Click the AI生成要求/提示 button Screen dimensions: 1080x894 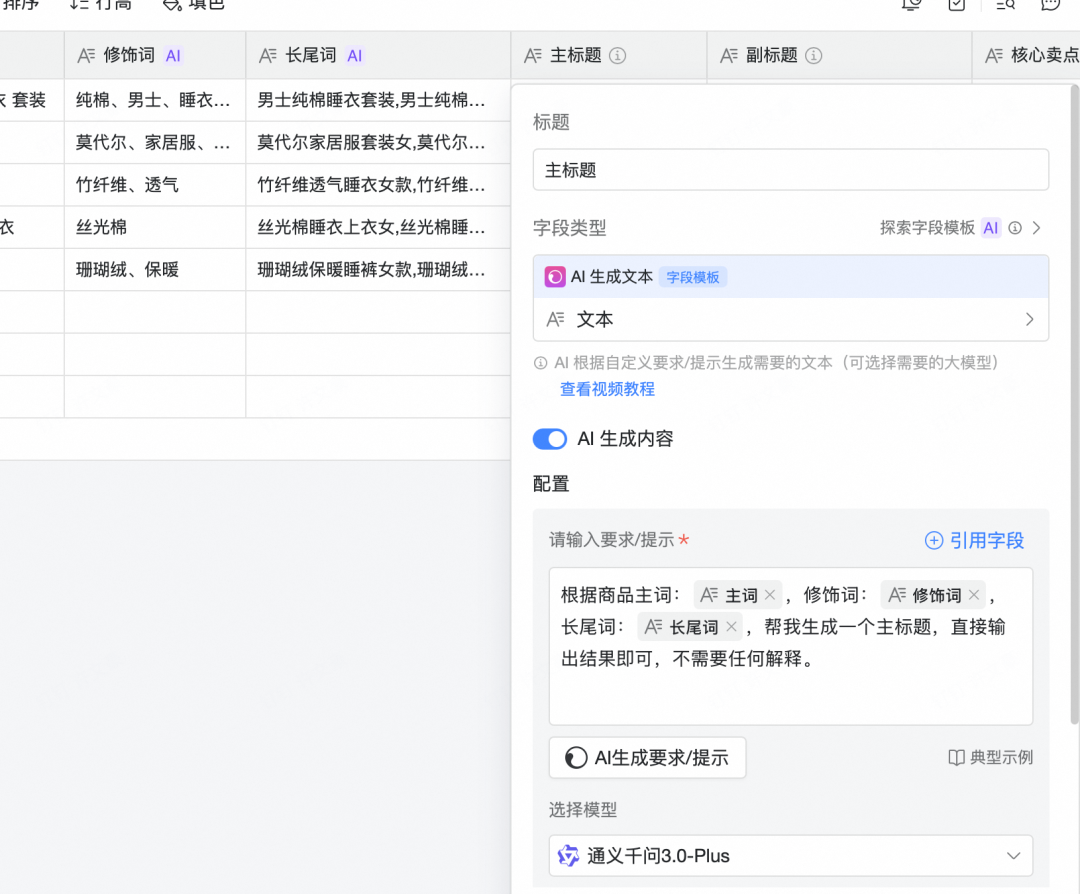point(647,758)
